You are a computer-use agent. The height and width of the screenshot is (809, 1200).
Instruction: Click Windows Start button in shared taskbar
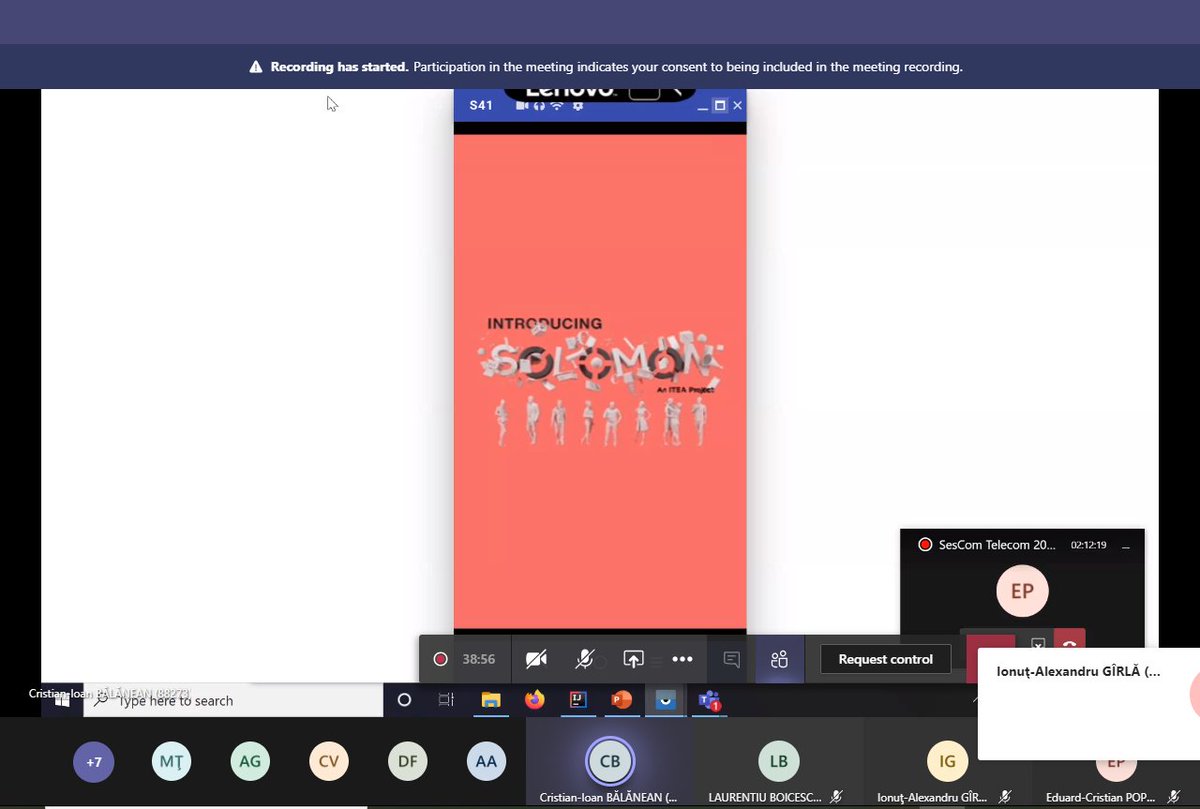coord(62,701)
